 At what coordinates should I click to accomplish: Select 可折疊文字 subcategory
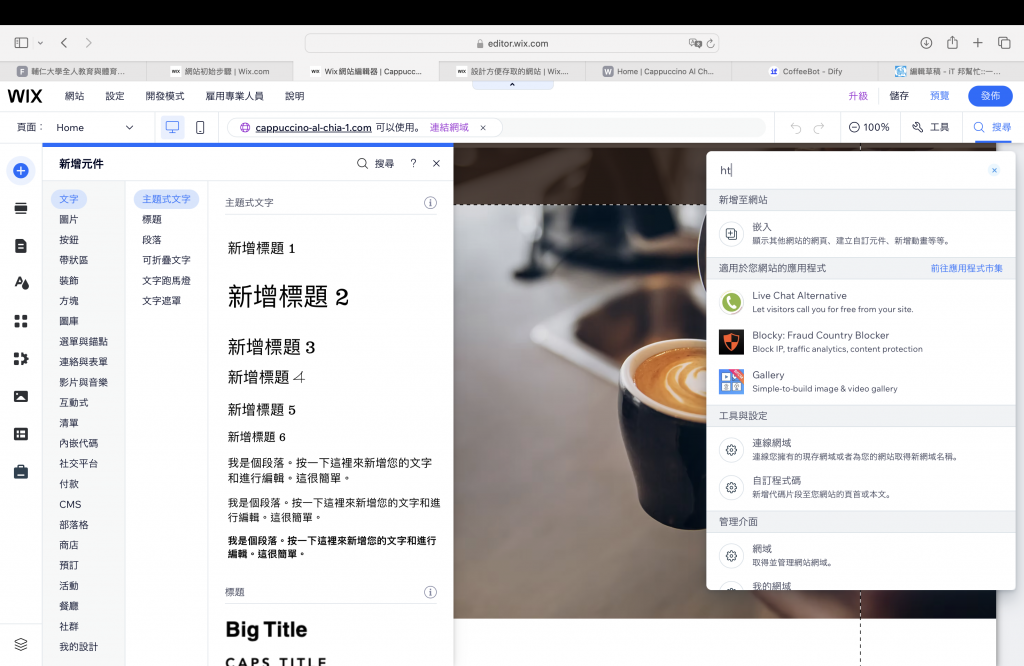pyautogui.click(x=166, y=260)
